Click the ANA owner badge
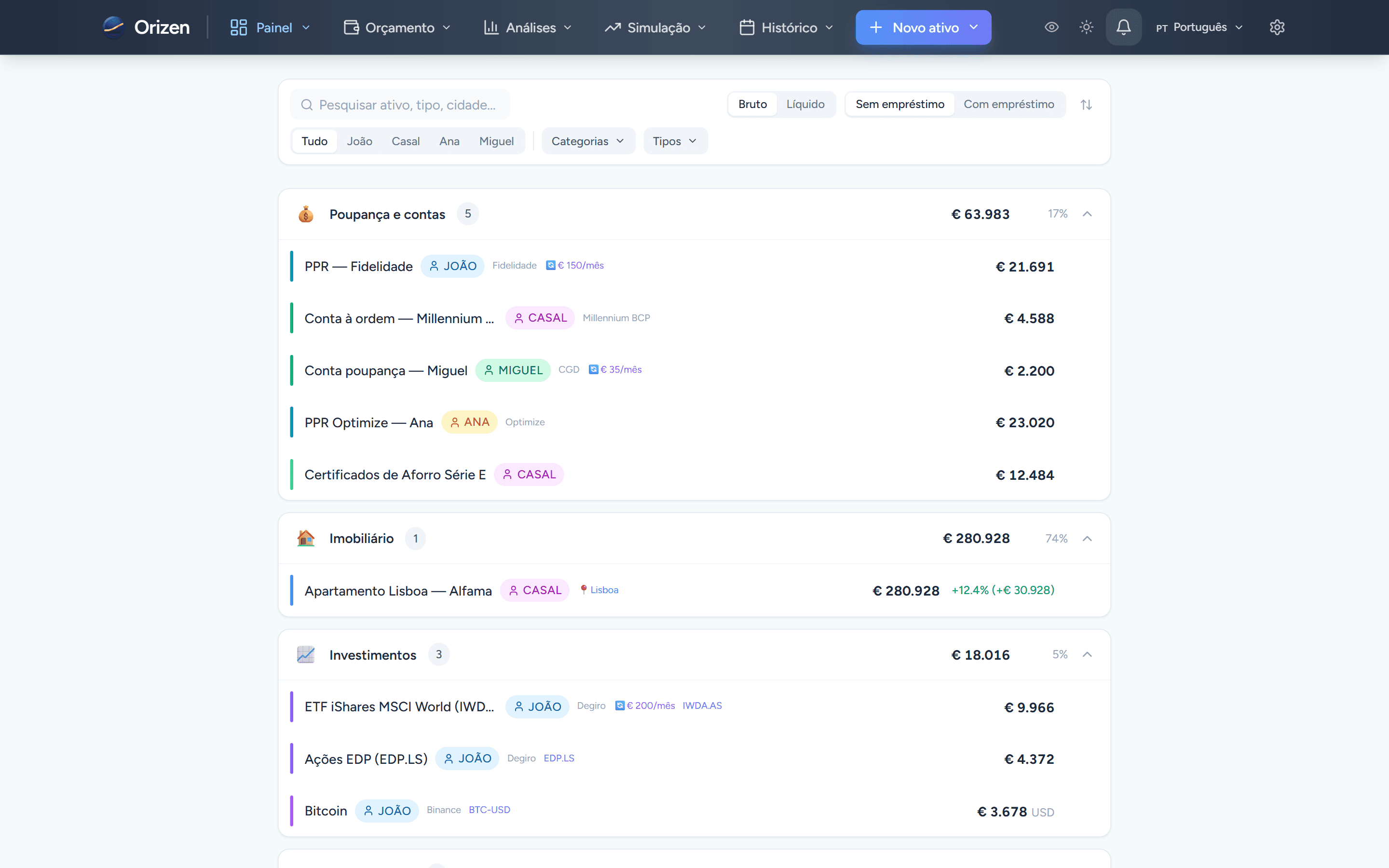Viewport: 1389px width, 868px height. (x=469, y=422)
